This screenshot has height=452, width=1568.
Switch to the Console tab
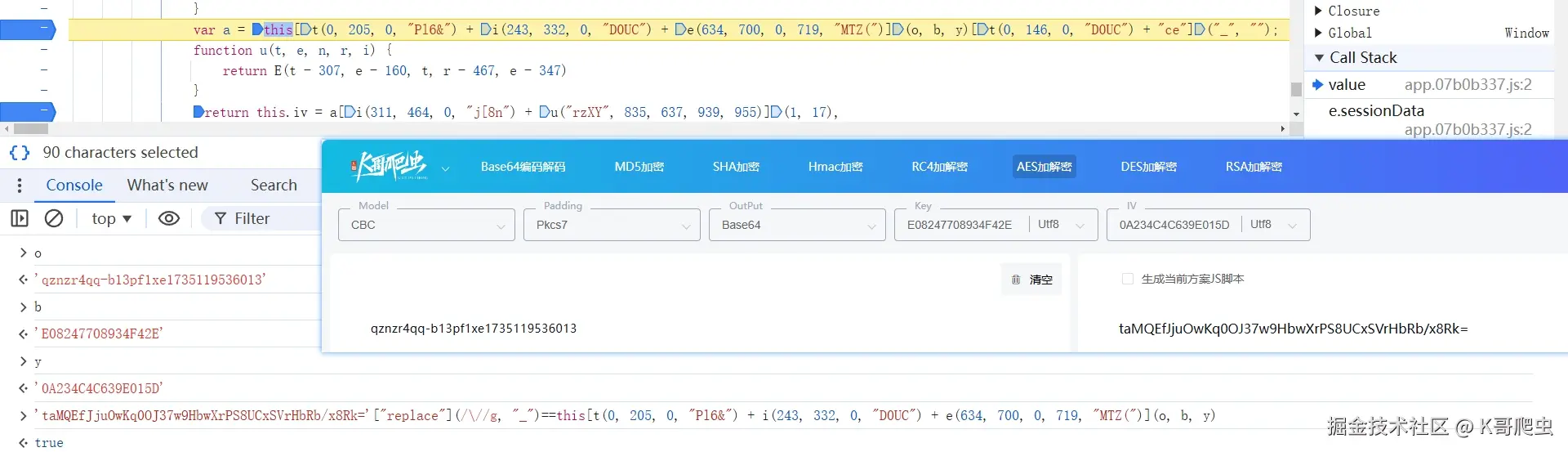74,186
